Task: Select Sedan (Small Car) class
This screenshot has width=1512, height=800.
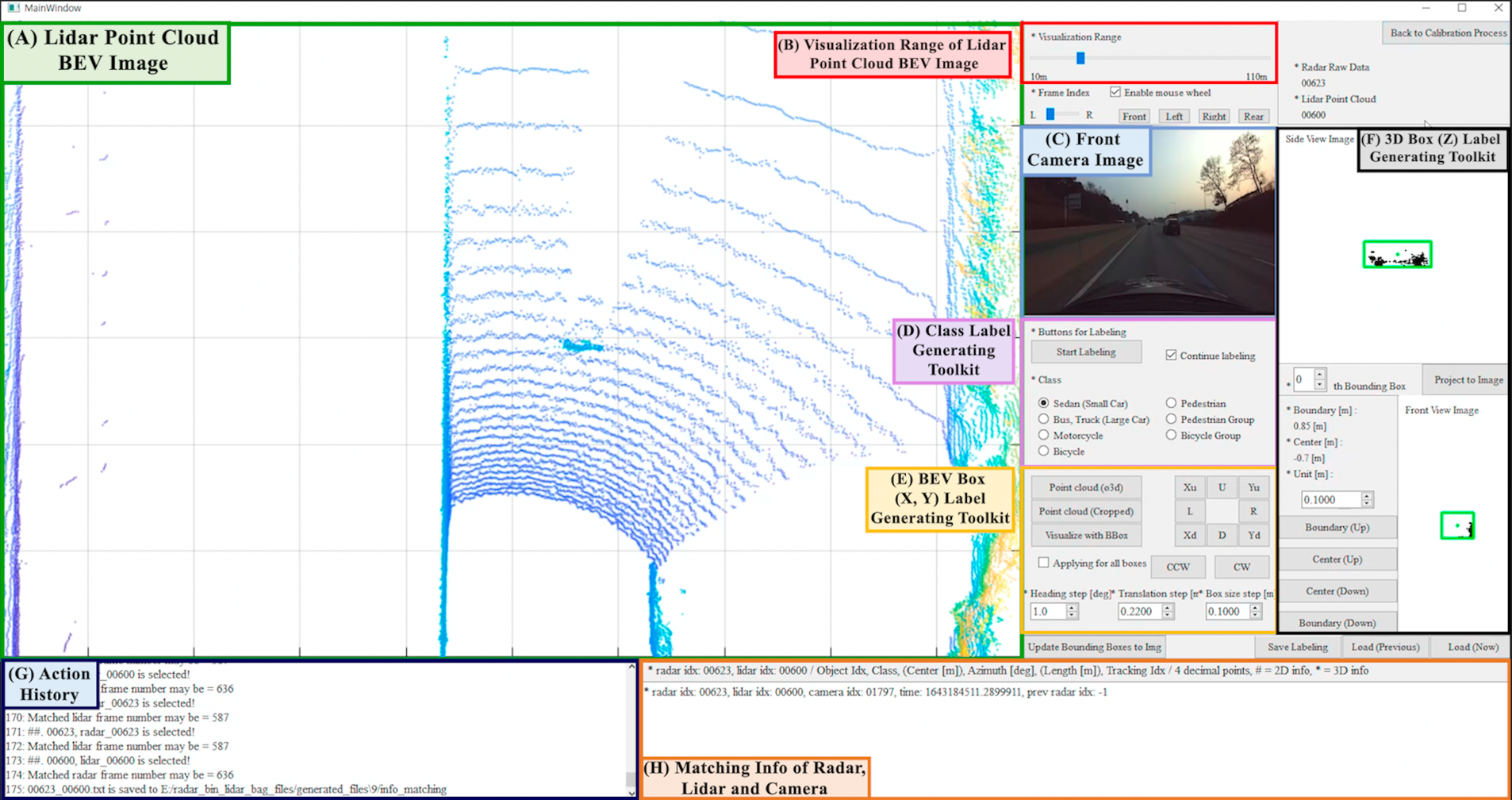Action: (1044, 403)
